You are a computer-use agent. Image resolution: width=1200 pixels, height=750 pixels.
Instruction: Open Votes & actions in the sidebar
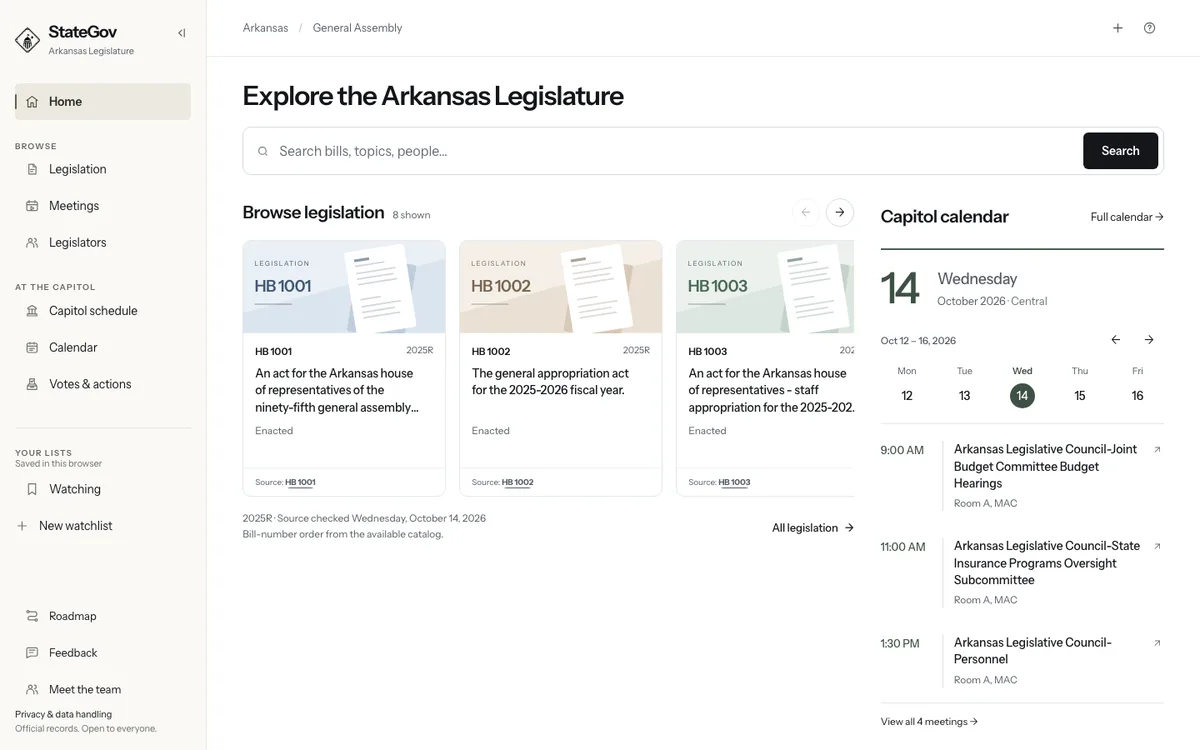(x=103, y=384)
